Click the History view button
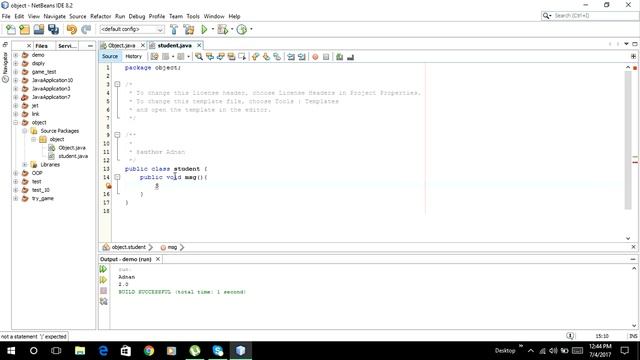 133,56
